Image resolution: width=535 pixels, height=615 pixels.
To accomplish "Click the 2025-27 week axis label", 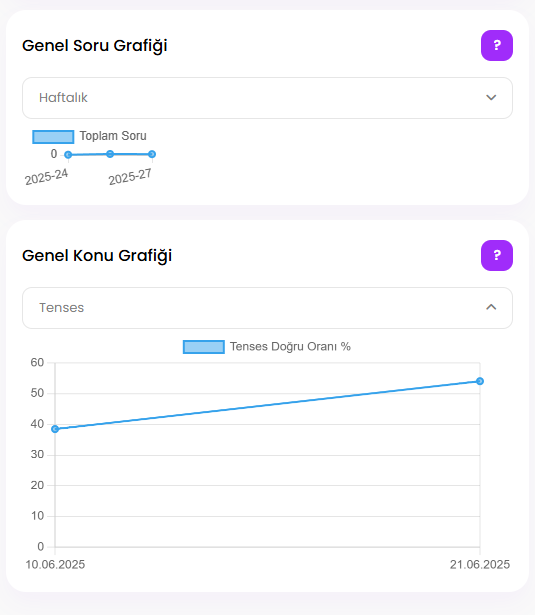I will (130, 177).
